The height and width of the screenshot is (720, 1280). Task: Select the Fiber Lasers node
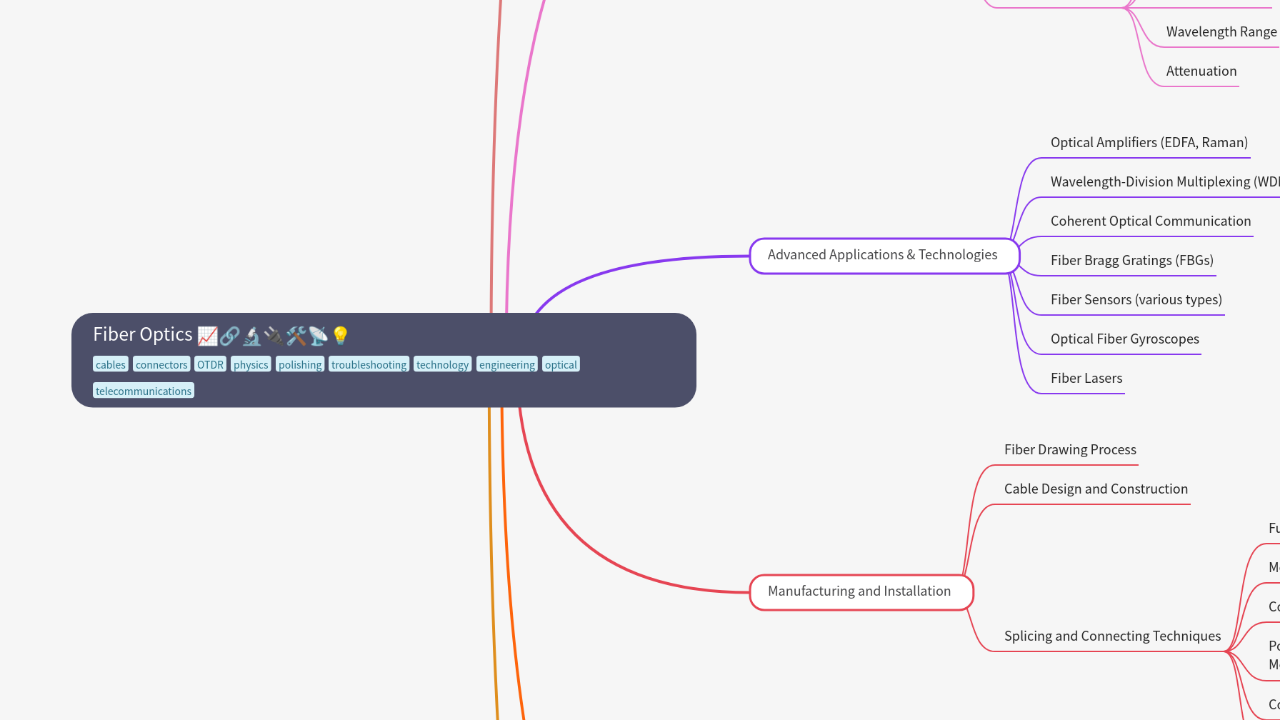pyautogui.click(x=1086, y=378)
